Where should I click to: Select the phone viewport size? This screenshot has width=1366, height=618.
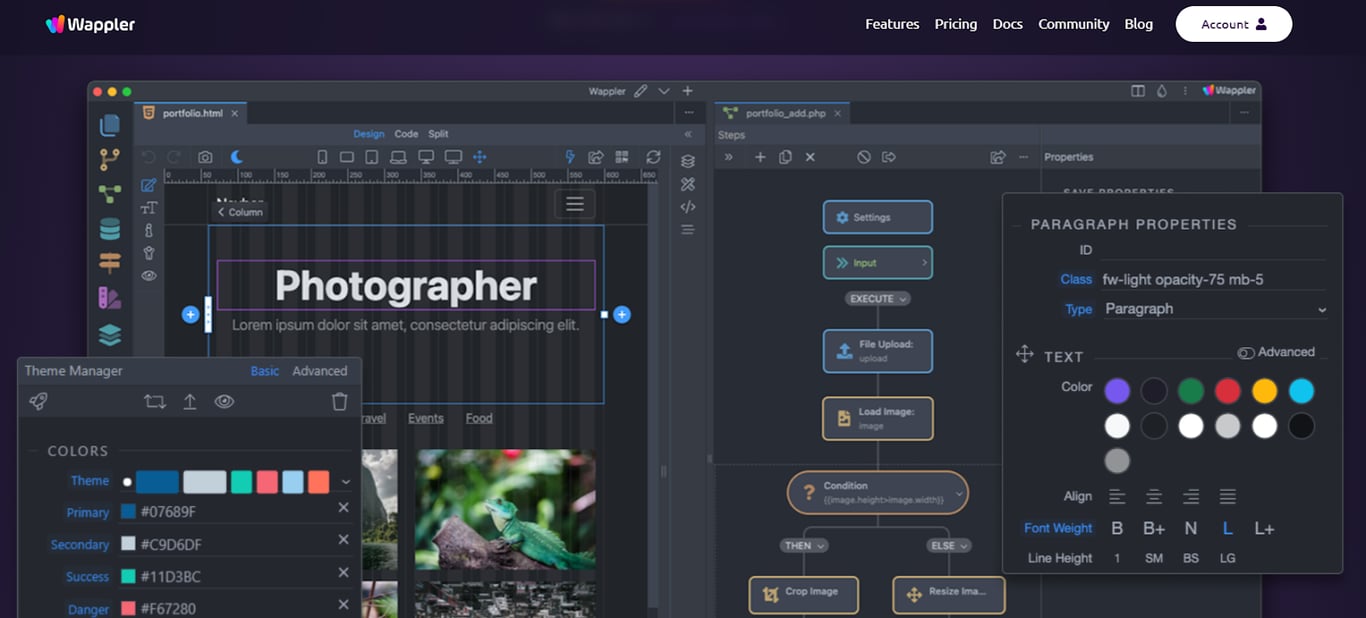tap(322, 157)
